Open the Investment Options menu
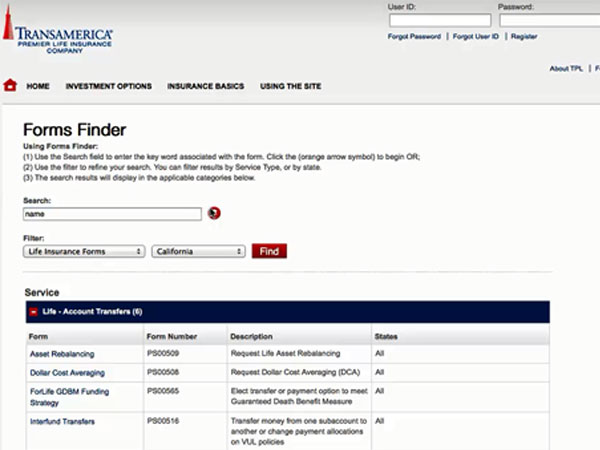Image resolution: width=600 pixels, height=450 pixels. coord(109,87)
